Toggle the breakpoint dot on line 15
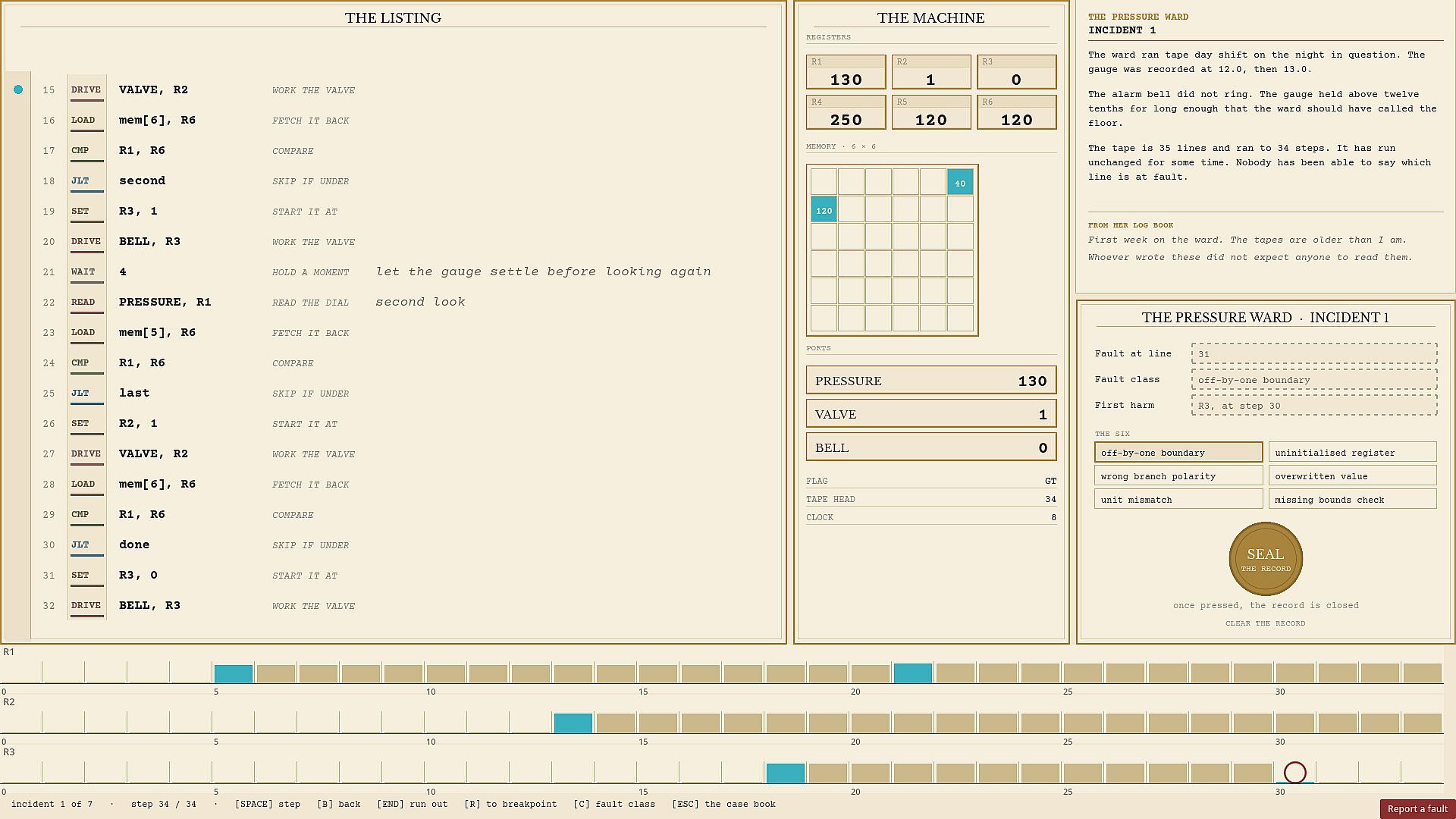1456x819 pixels. pos(18,89)
